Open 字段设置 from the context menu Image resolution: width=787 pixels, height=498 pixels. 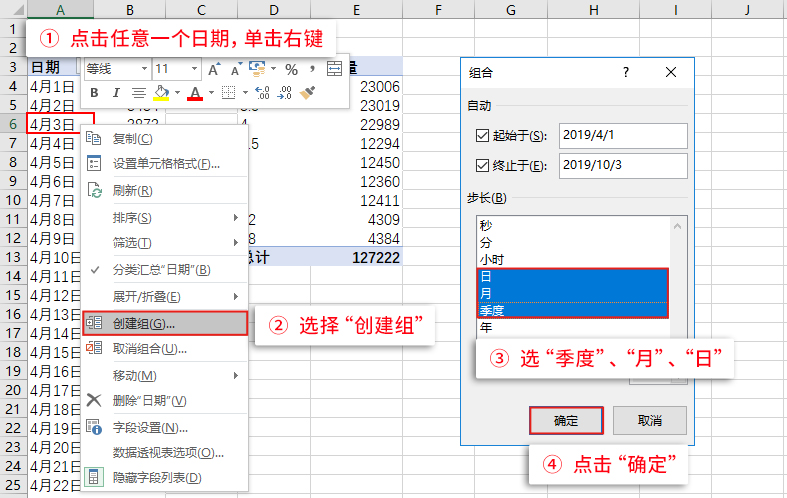coord(165,428)
